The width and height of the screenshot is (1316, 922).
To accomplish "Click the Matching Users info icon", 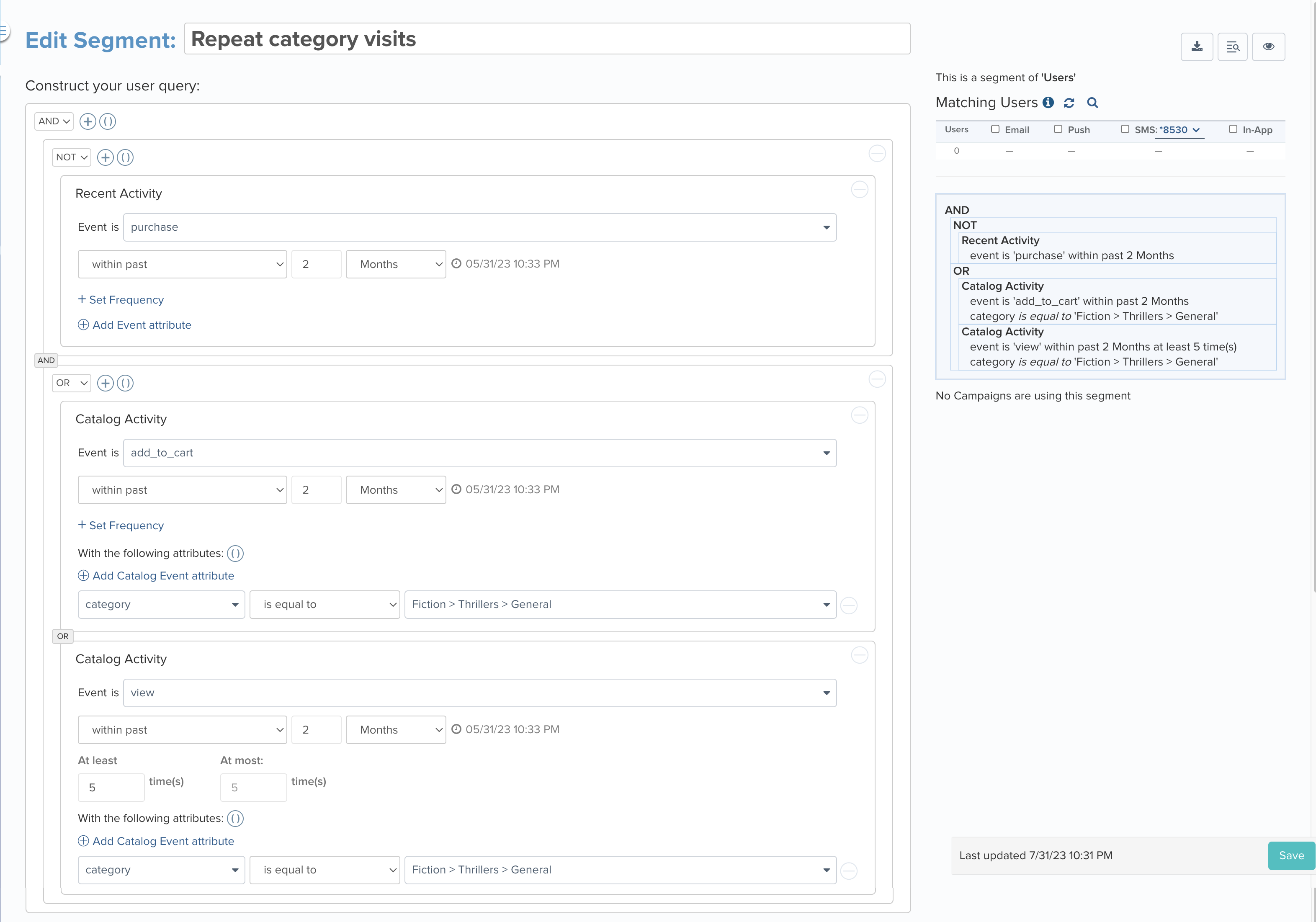I will [x=1048, y=103].
